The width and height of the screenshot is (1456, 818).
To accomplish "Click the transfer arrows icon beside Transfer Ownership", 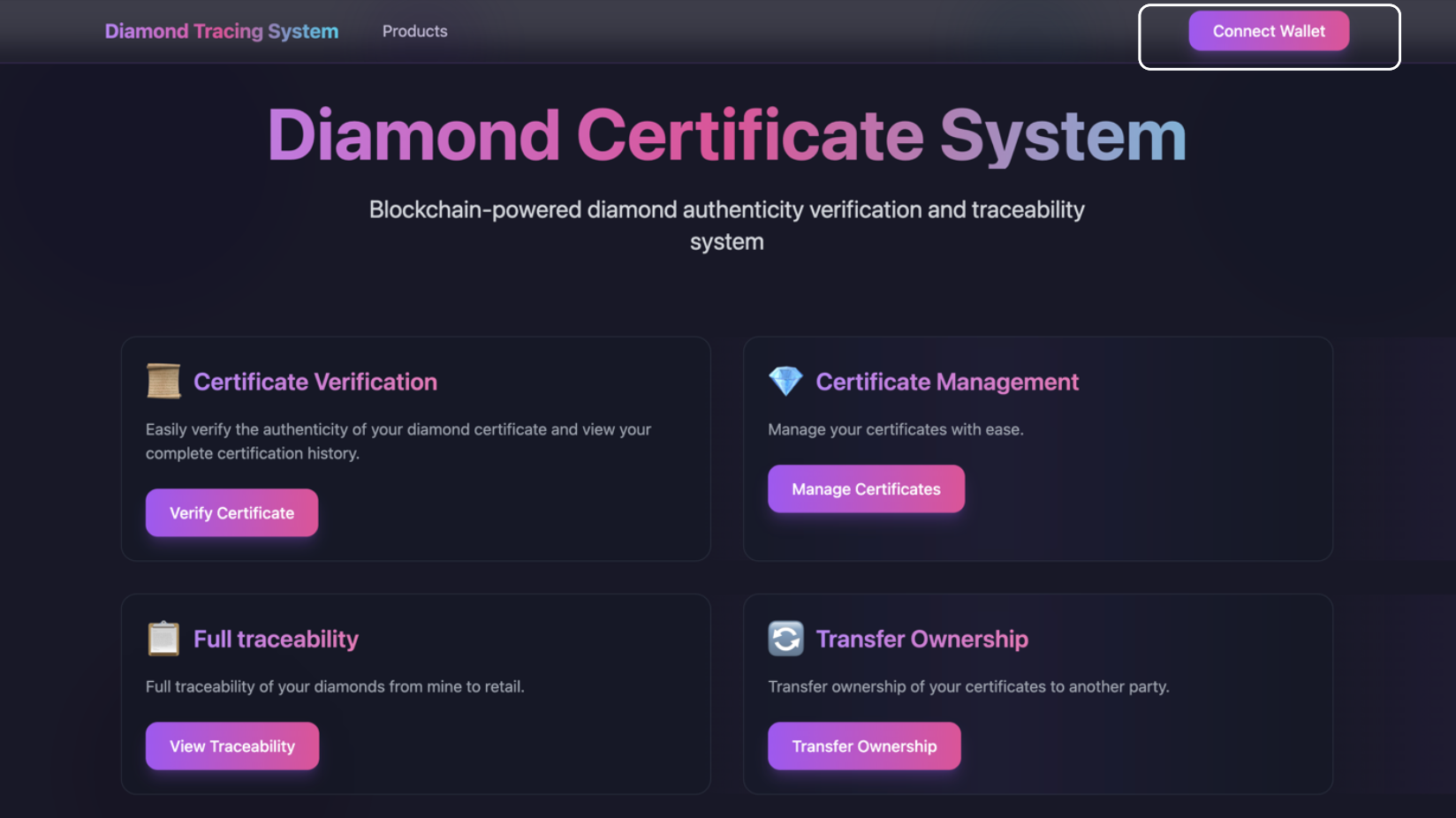I will pos(785,638).
